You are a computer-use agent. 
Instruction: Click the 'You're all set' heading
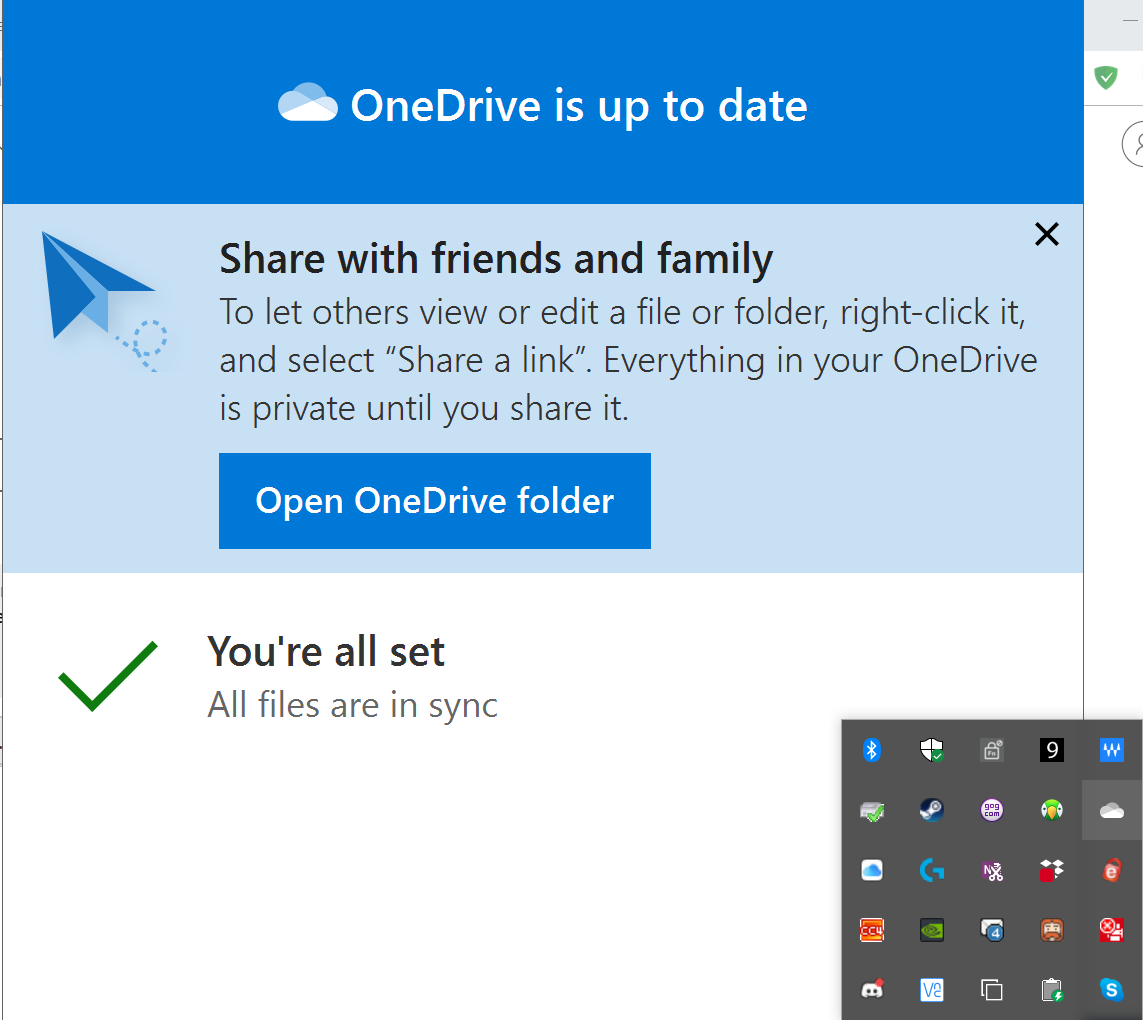click(x=326, y=651)
